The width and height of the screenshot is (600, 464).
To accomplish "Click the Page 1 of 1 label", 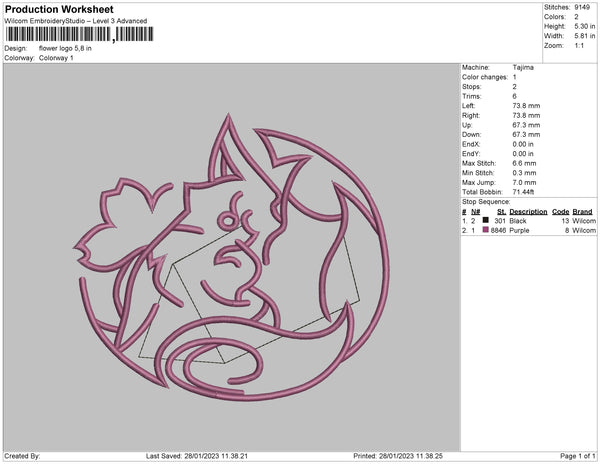I will pyautogui.click(x=578, y=456).
